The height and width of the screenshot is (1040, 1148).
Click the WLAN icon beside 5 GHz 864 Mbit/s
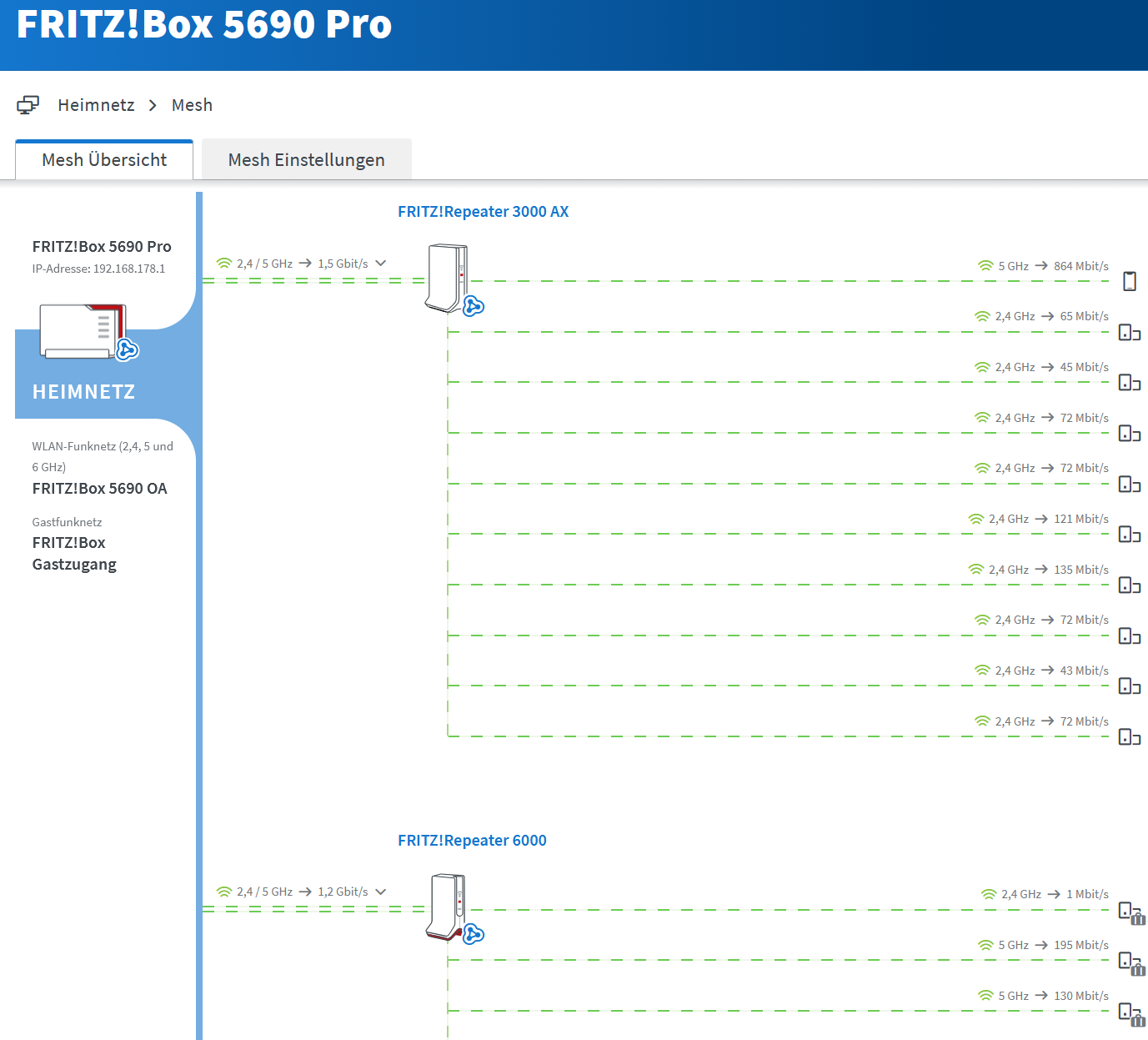pyautogui.click(x=985, y=266)
